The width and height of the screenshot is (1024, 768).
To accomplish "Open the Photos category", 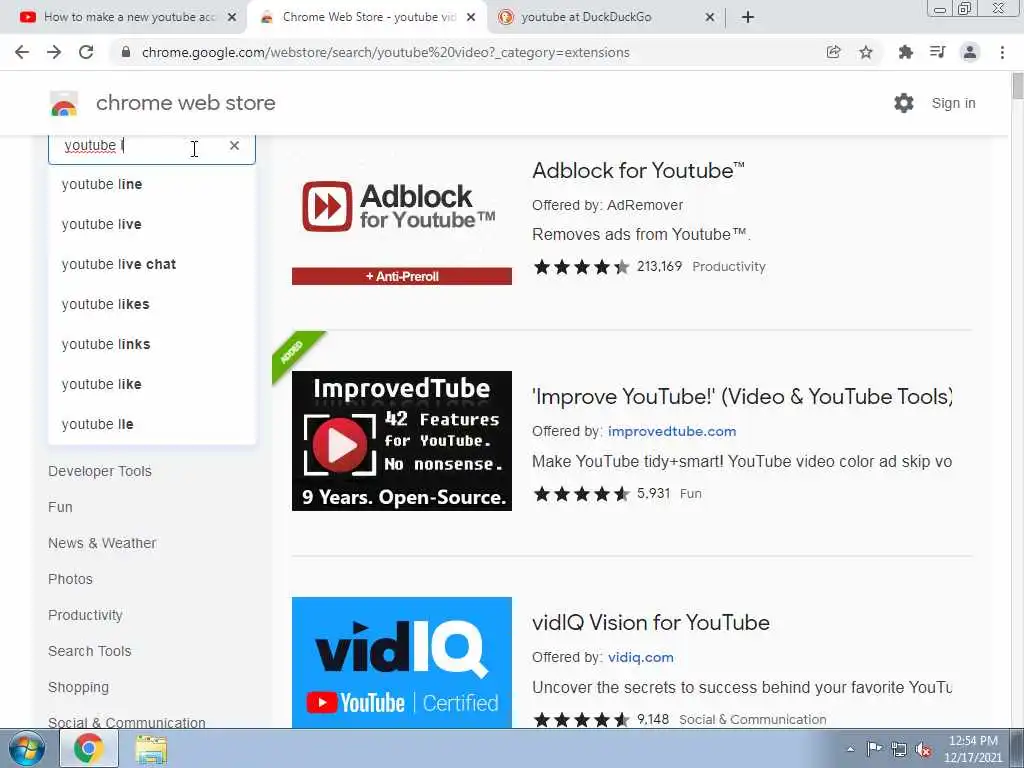I will [x=70, y=579].
